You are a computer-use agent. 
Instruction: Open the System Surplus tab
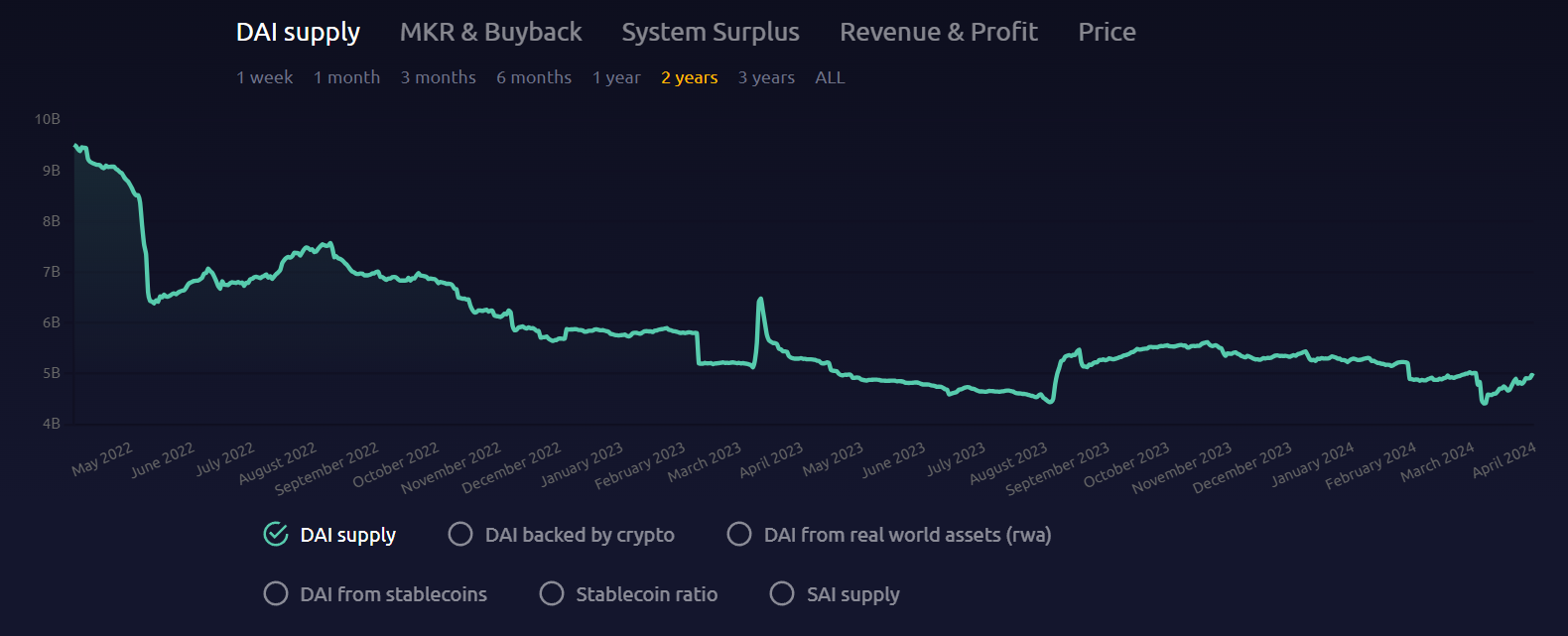pyautogui.click(x=710, y=33)
